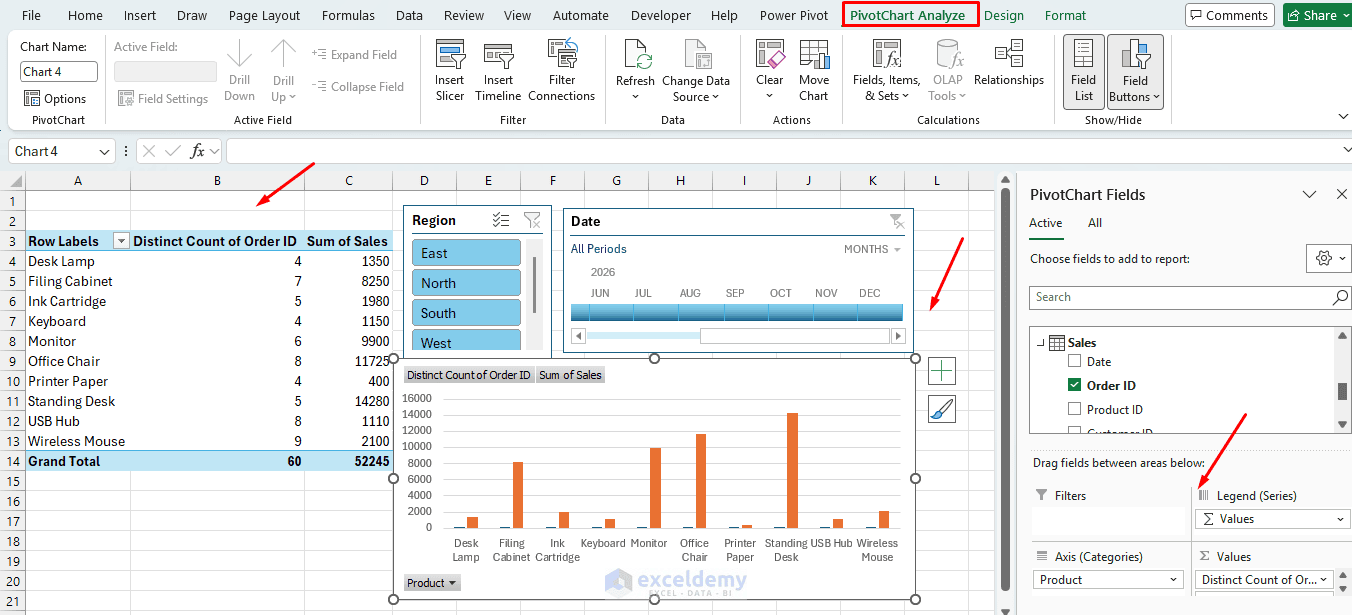1352x615 pixels.
Task: Click the Refresh icon
Action: pyautogui.click(x=635, y=55)
